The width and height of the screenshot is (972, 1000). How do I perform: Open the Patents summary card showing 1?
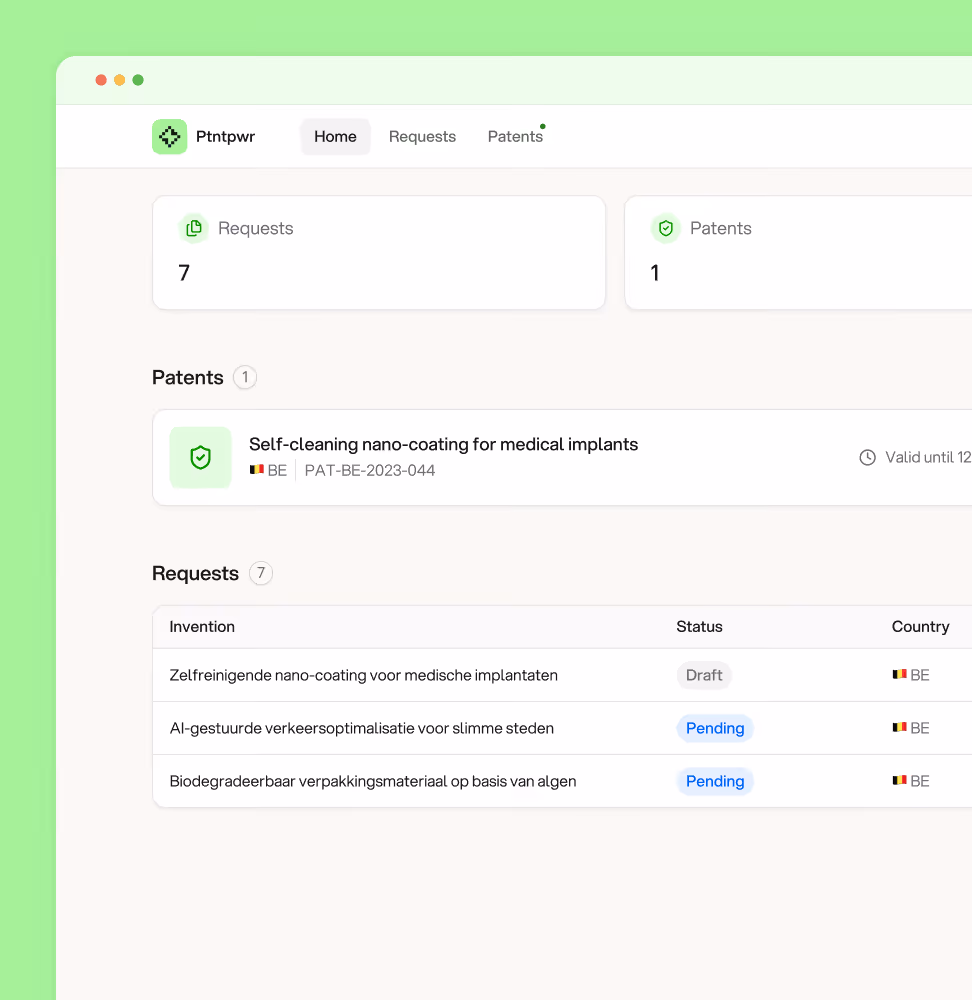799,253
